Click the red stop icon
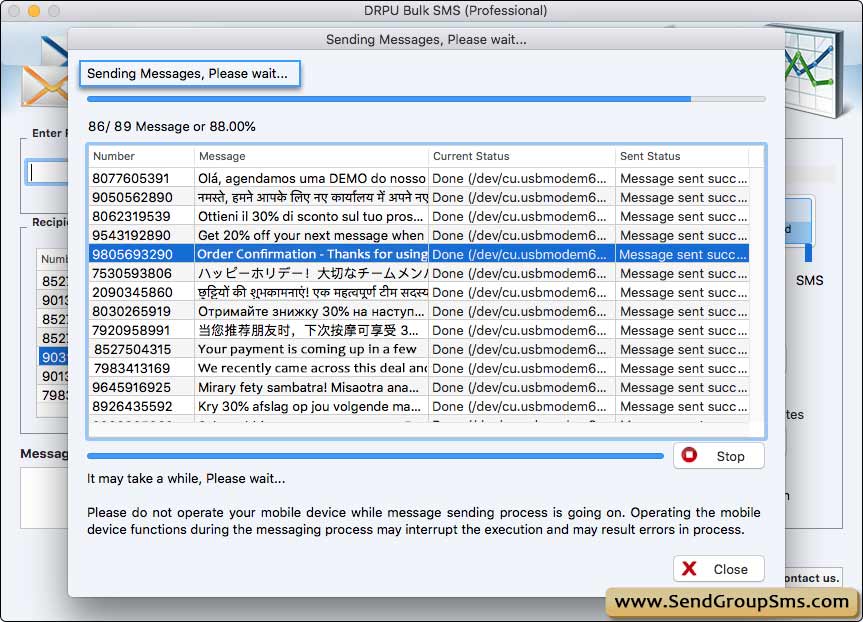863x622 pixels. point(689,455)
